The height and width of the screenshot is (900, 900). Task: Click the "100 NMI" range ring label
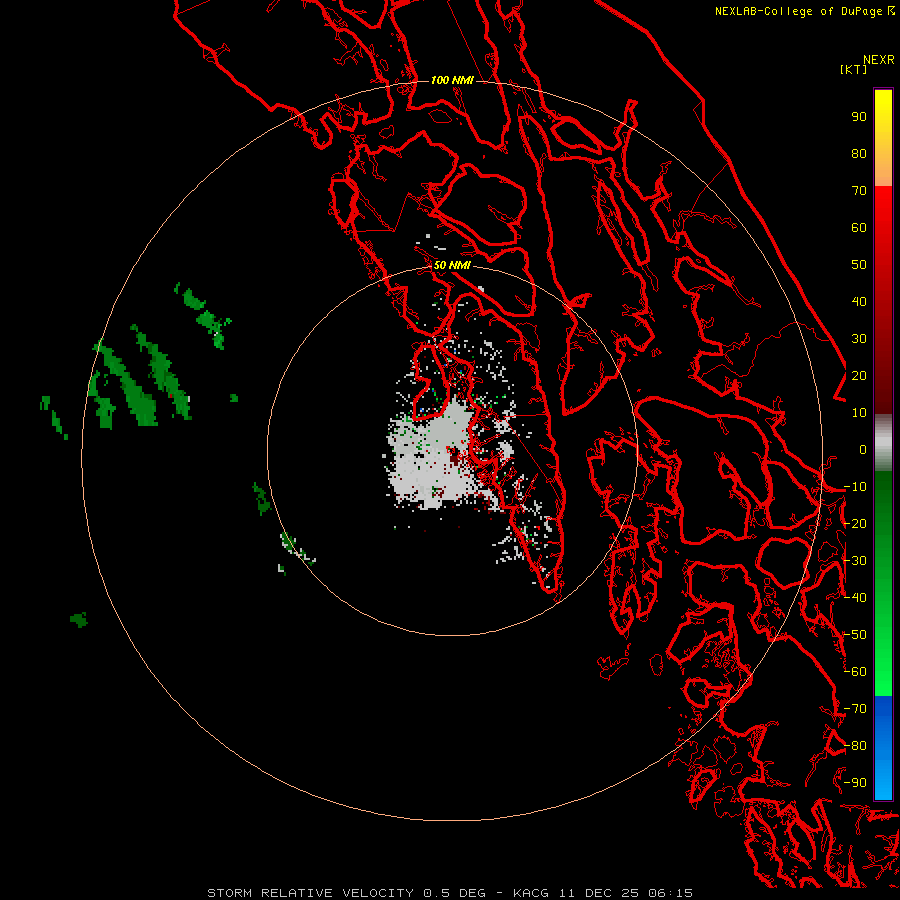tap(452, 80)
